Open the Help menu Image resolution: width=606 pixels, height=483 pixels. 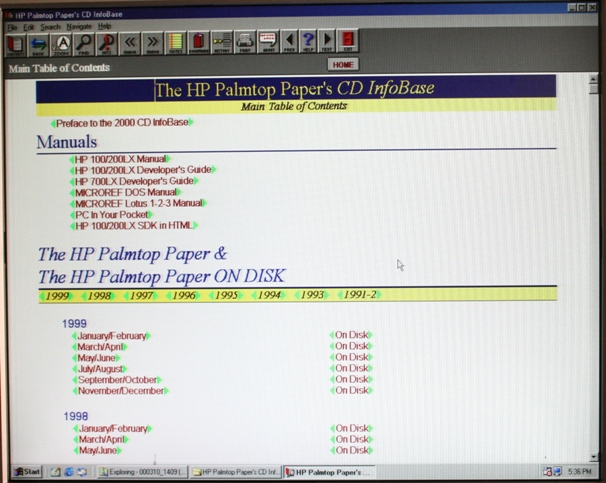[104, 26]
